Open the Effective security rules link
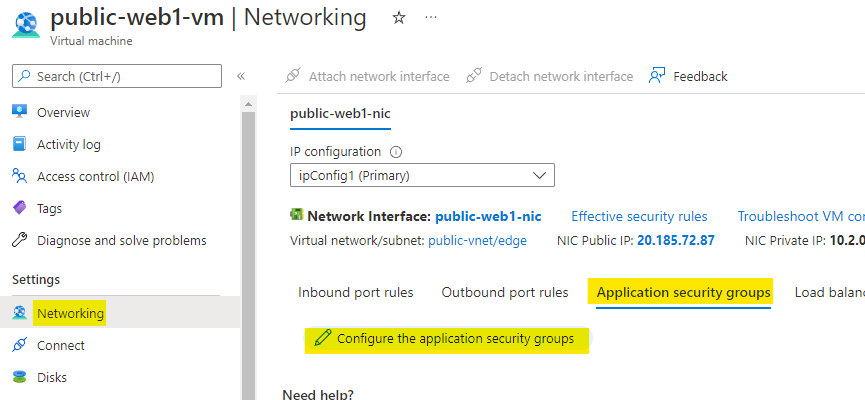The height and width of the screenshot is (400, 865). coord(639,216)
